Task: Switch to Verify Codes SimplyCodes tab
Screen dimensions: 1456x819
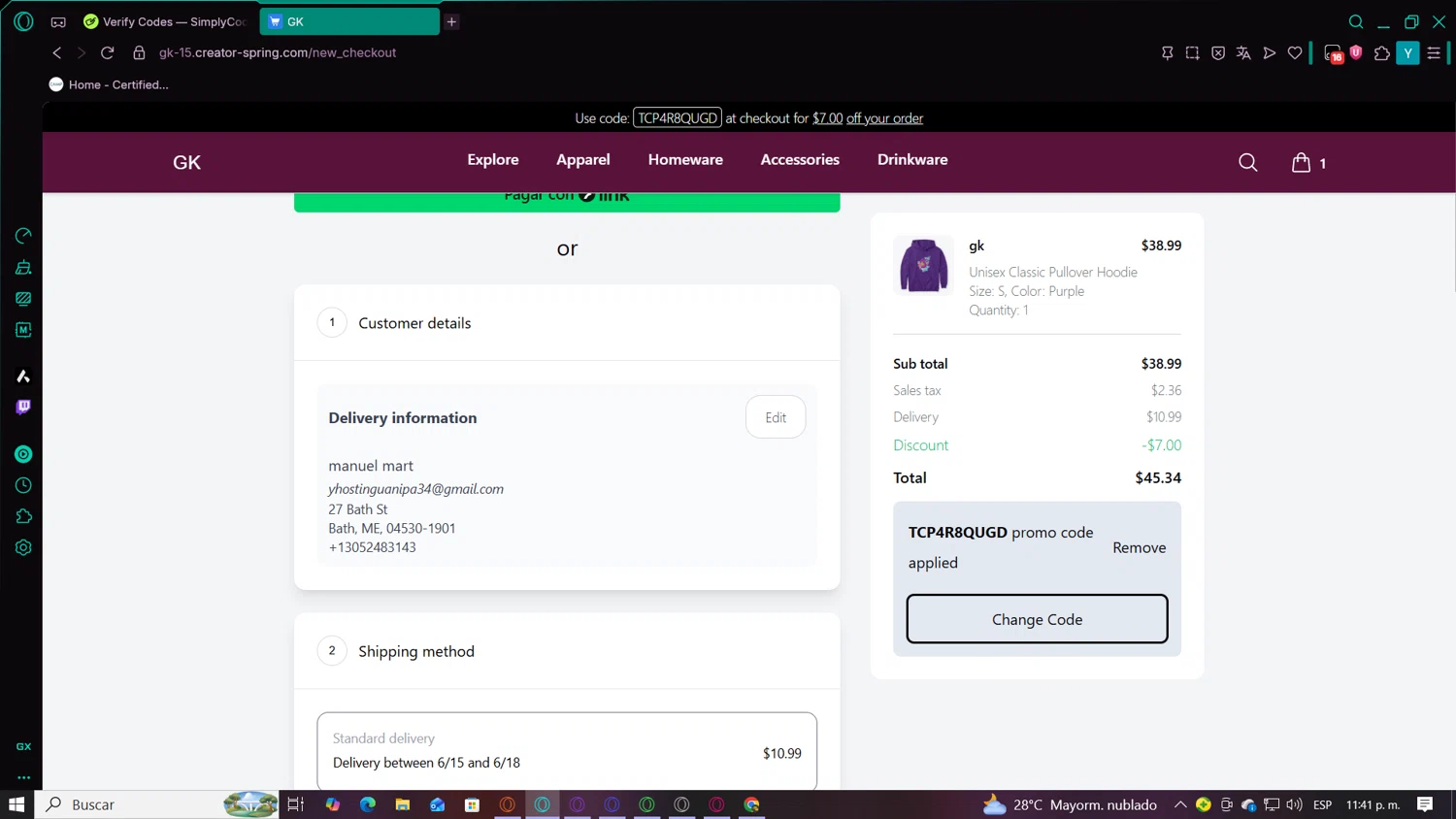Action: pyautogui.click(x=165, y=21)
